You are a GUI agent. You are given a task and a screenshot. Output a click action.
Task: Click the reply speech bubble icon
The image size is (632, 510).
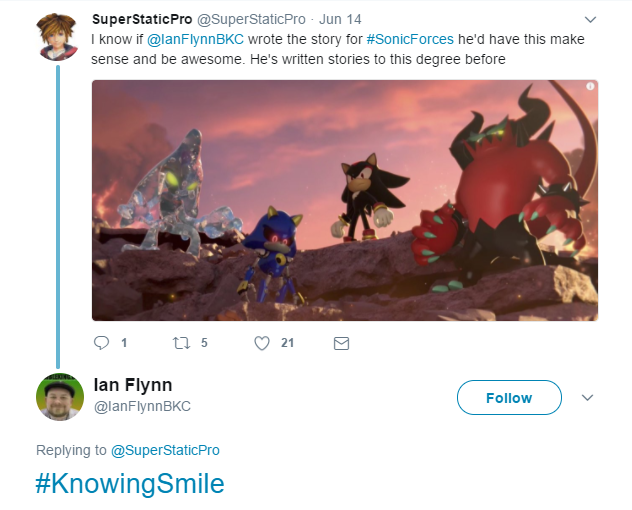tap(101, 343)
